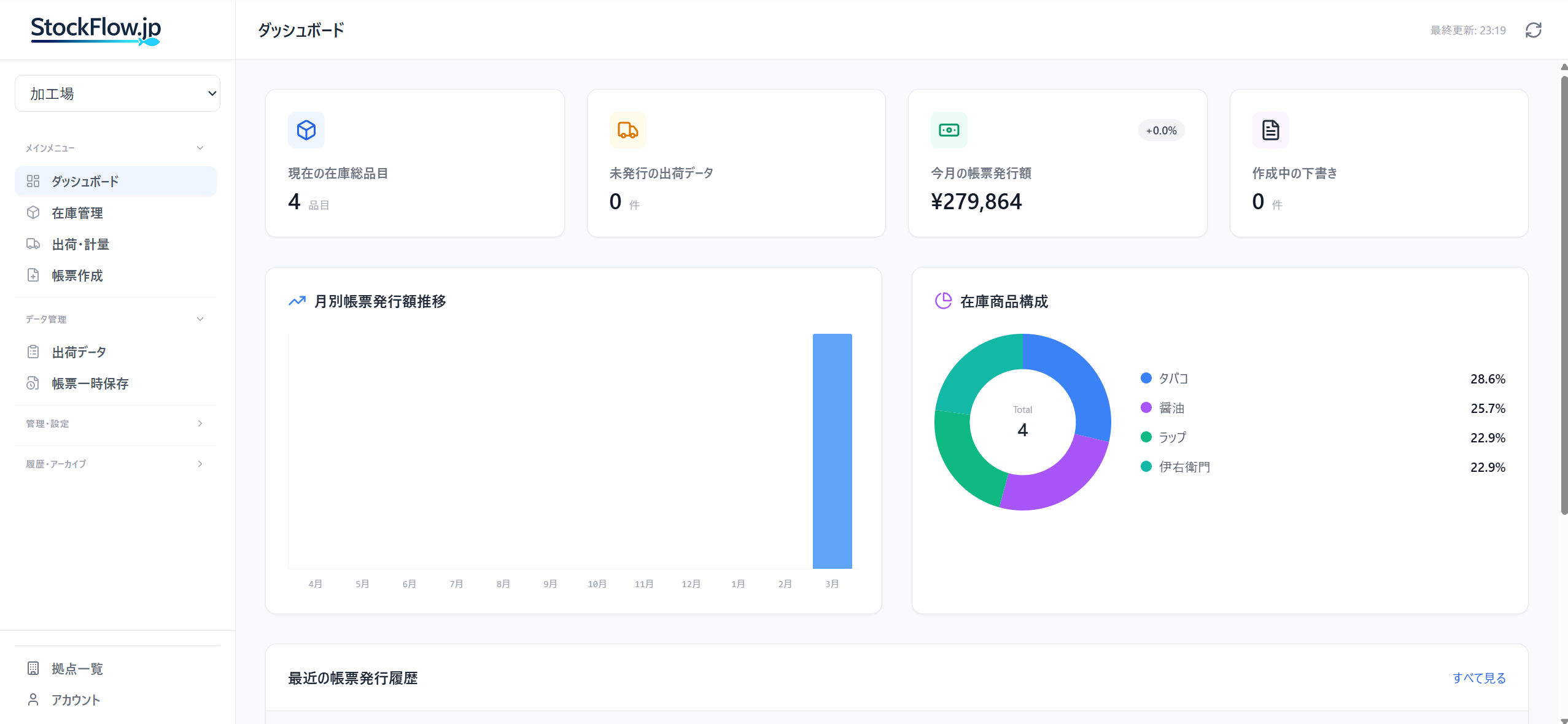Select the 出荷データ list icon
1568x724 pixels.
34,352
